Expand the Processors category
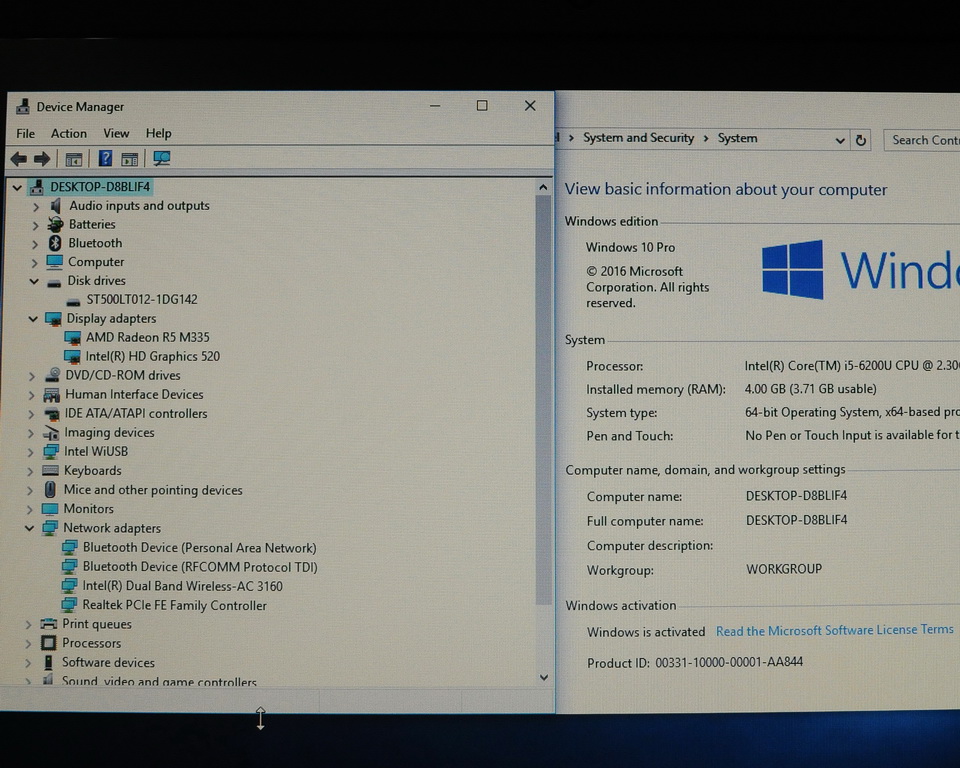Viewport: 960px width, 768px height. pyautogui.click(x=28, y=644)
